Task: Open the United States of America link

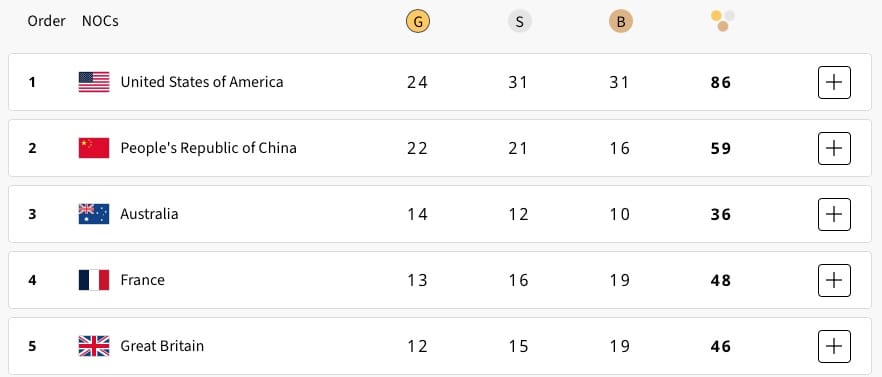Action: pos(202,82)
